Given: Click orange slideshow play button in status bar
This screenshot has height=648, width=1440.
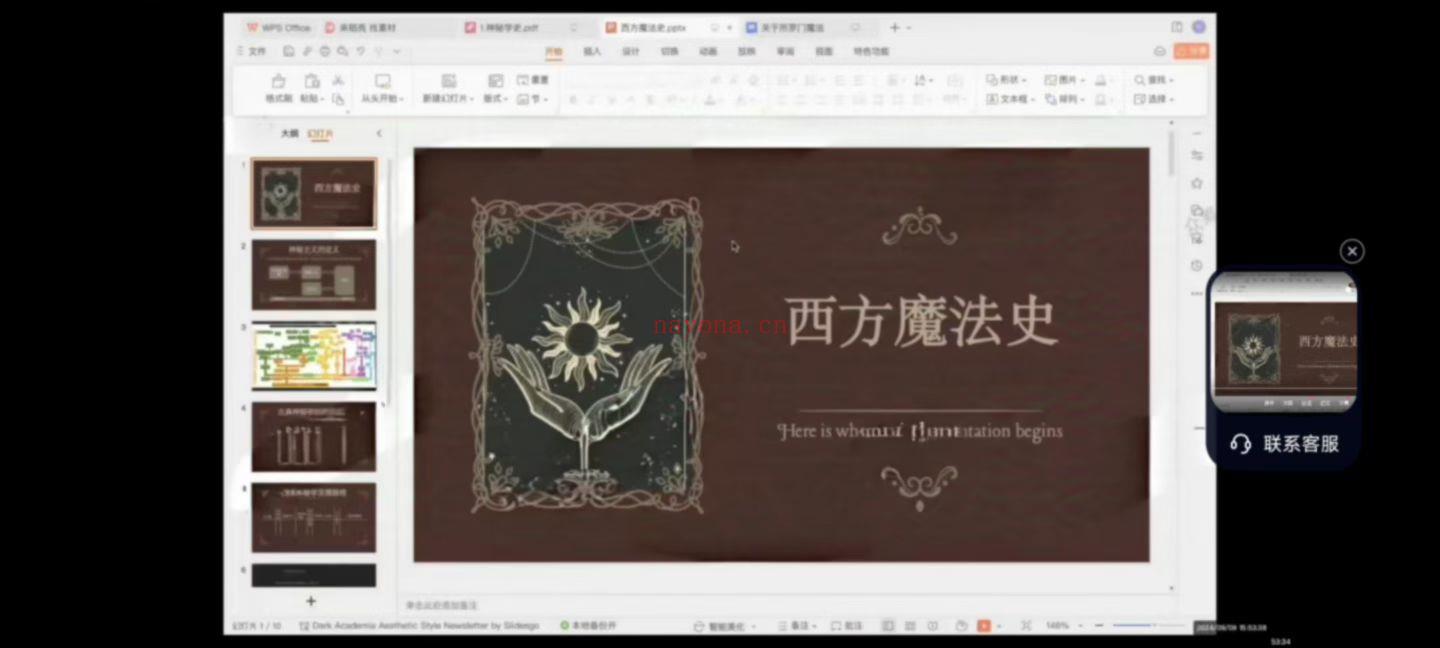Looking at the screenshot, I should pos(984,626).
